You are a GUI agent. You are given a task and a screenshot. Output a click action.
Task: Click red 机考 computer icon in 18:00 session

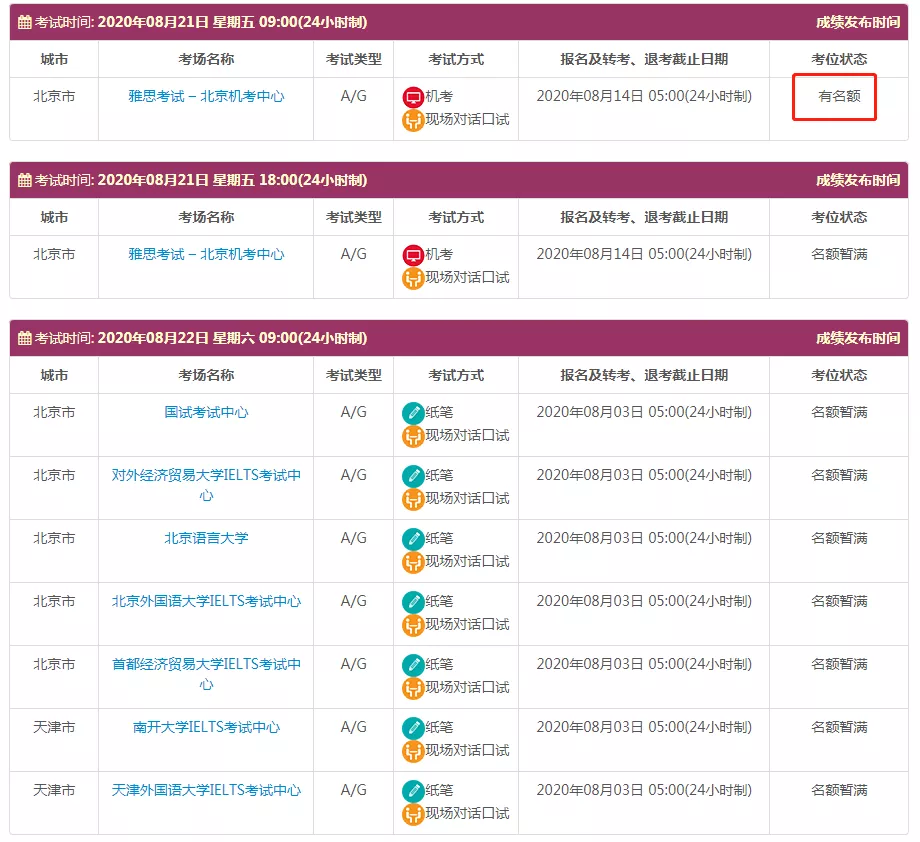413,255
